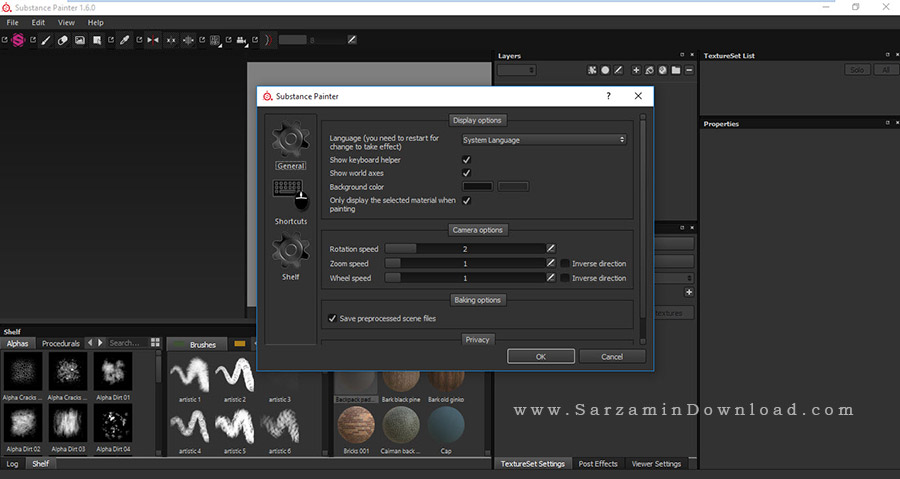Screen dimensions: 900x479
Task: Click the dialog's question mark help button
Action: [x=608, y=96]
